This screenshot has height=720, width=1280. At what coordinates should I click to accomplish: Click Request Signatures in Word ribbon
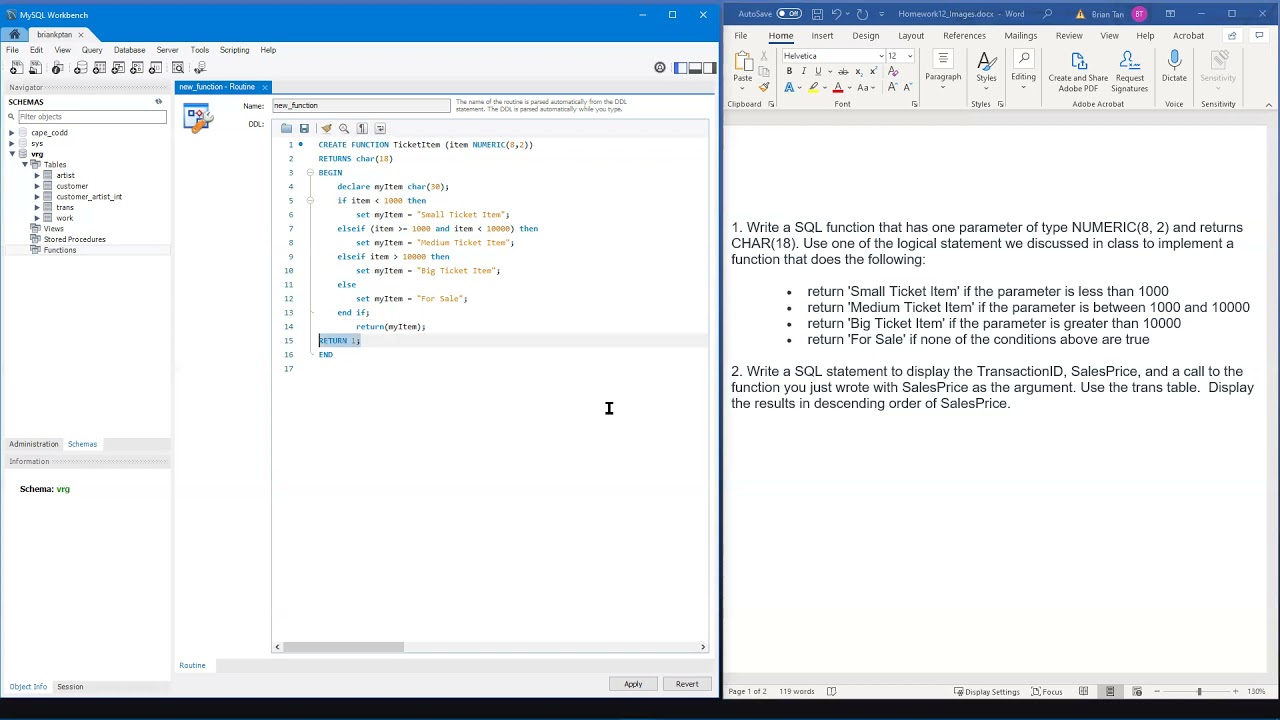(1129, 72)
